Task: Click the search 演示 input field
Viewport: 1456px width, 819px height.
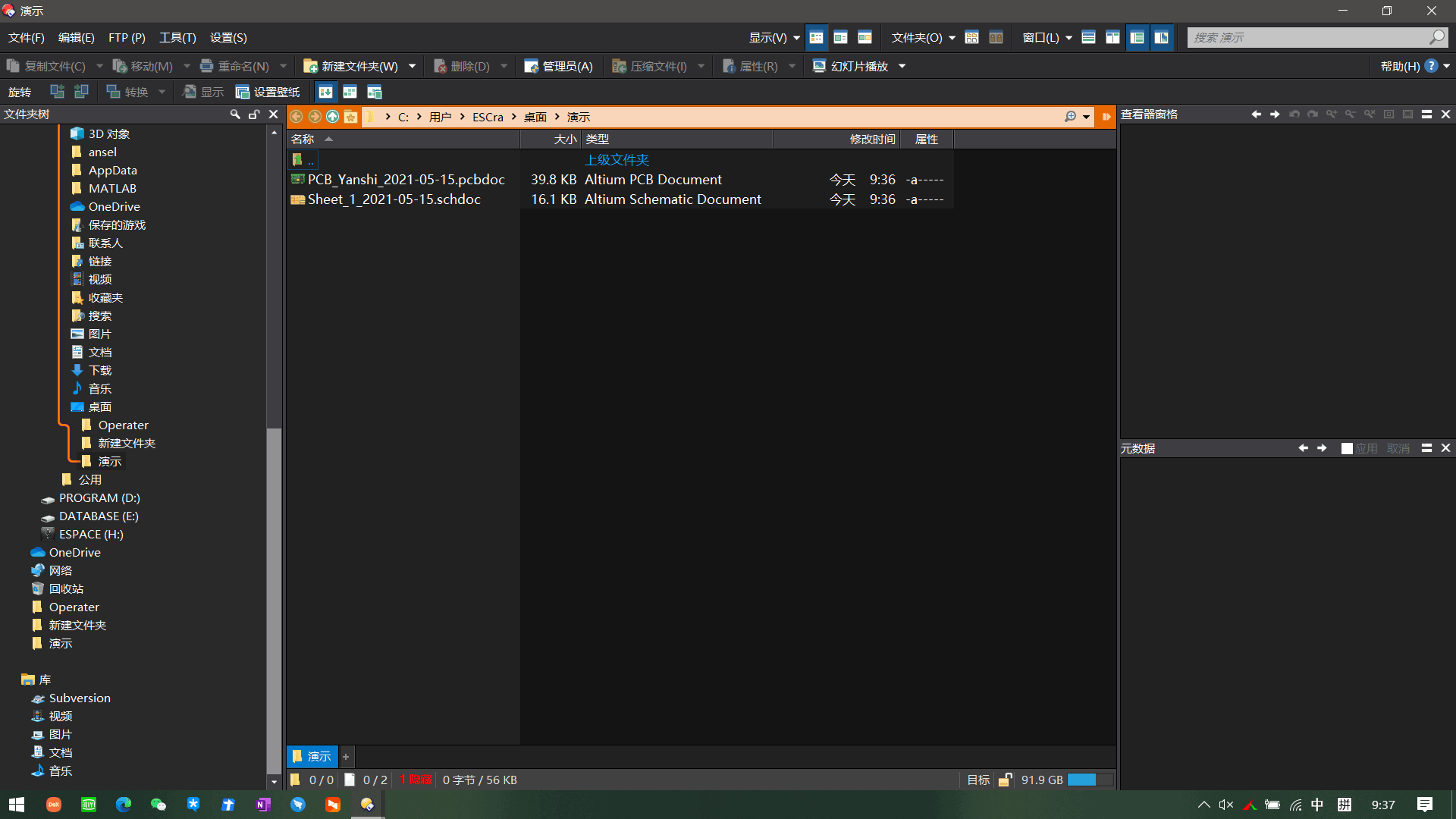Action: (x=1306, y=38)
